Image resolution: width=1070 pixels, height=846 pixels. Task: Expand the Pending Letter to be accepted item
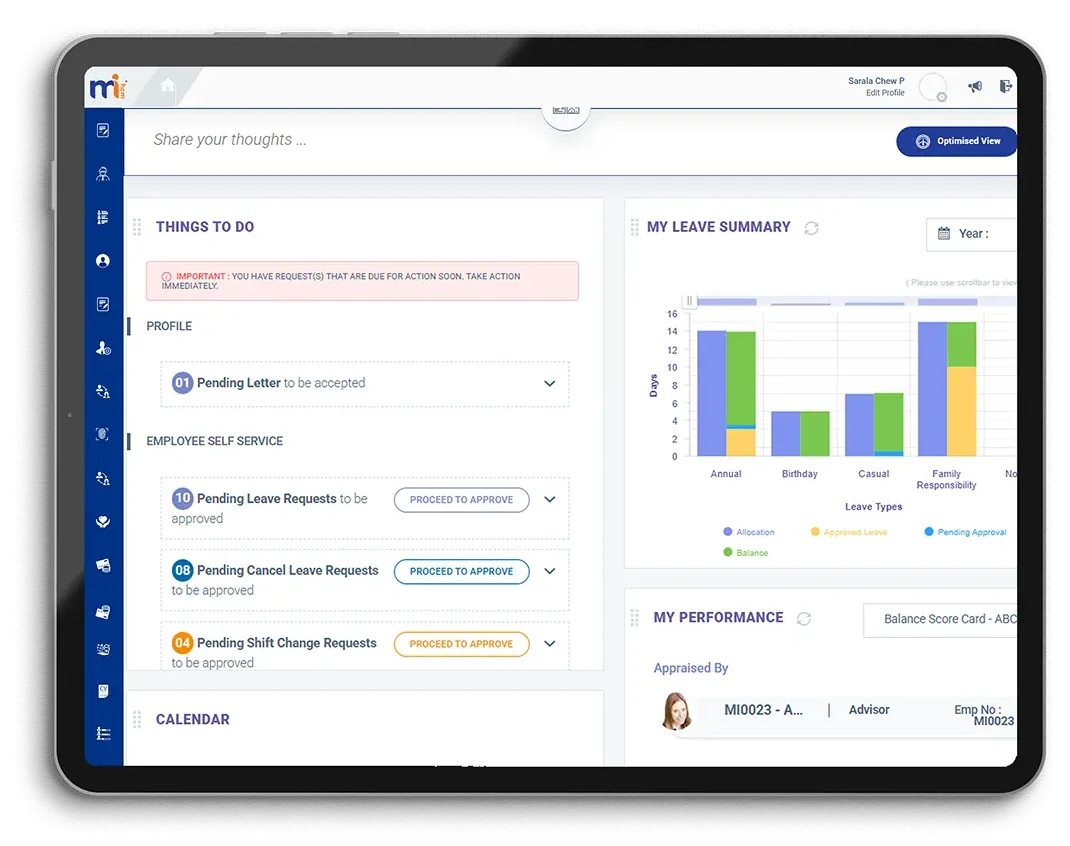549,383
